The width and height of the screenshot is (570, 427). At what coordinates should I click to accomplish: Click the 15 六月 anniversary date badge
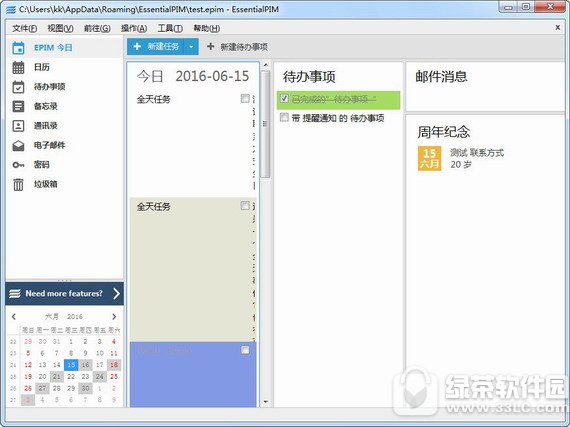[x=429, y=158]
